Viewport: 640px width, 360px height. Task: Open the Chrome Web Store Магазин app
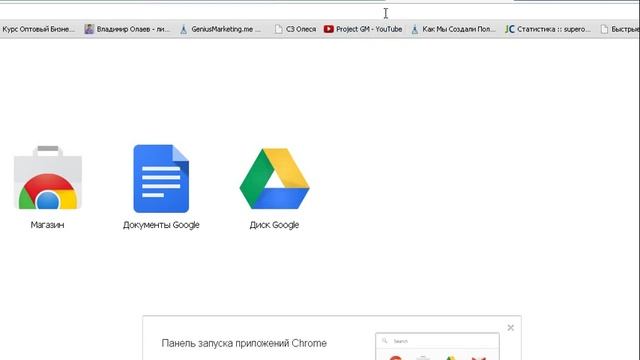[48, 178]
